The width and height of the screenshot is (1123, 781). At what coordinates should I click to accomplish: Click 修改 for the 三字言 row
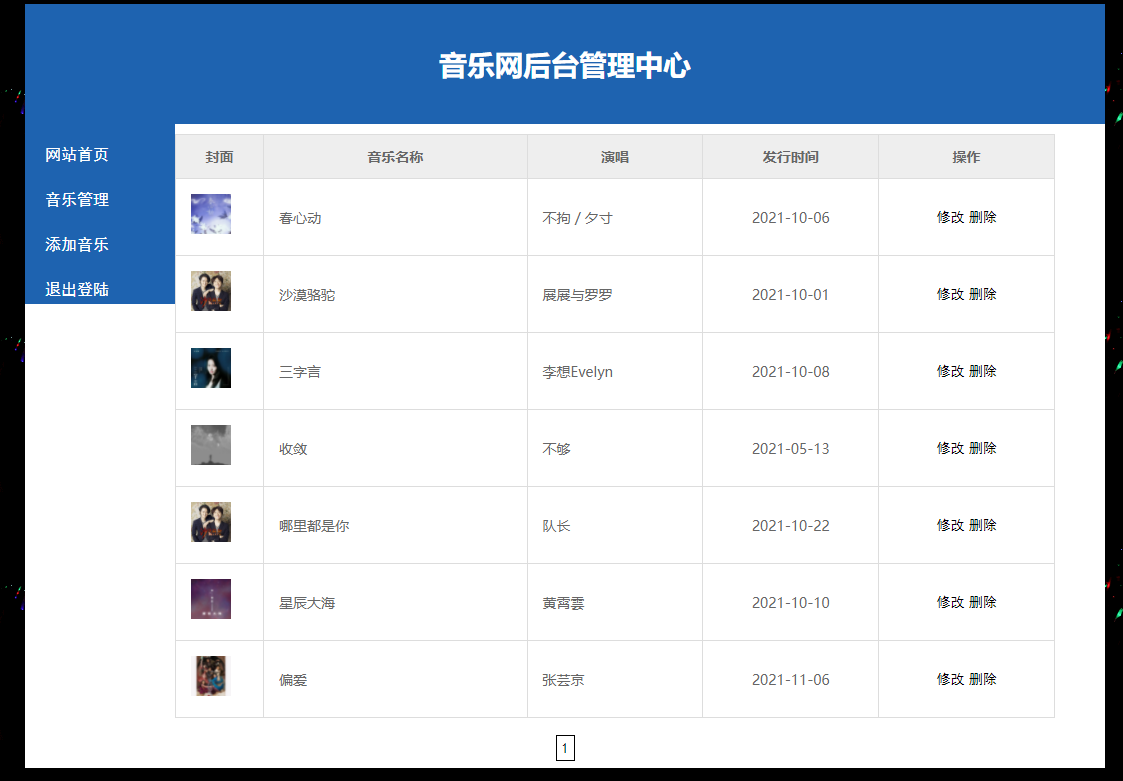[x=950, y=371]
